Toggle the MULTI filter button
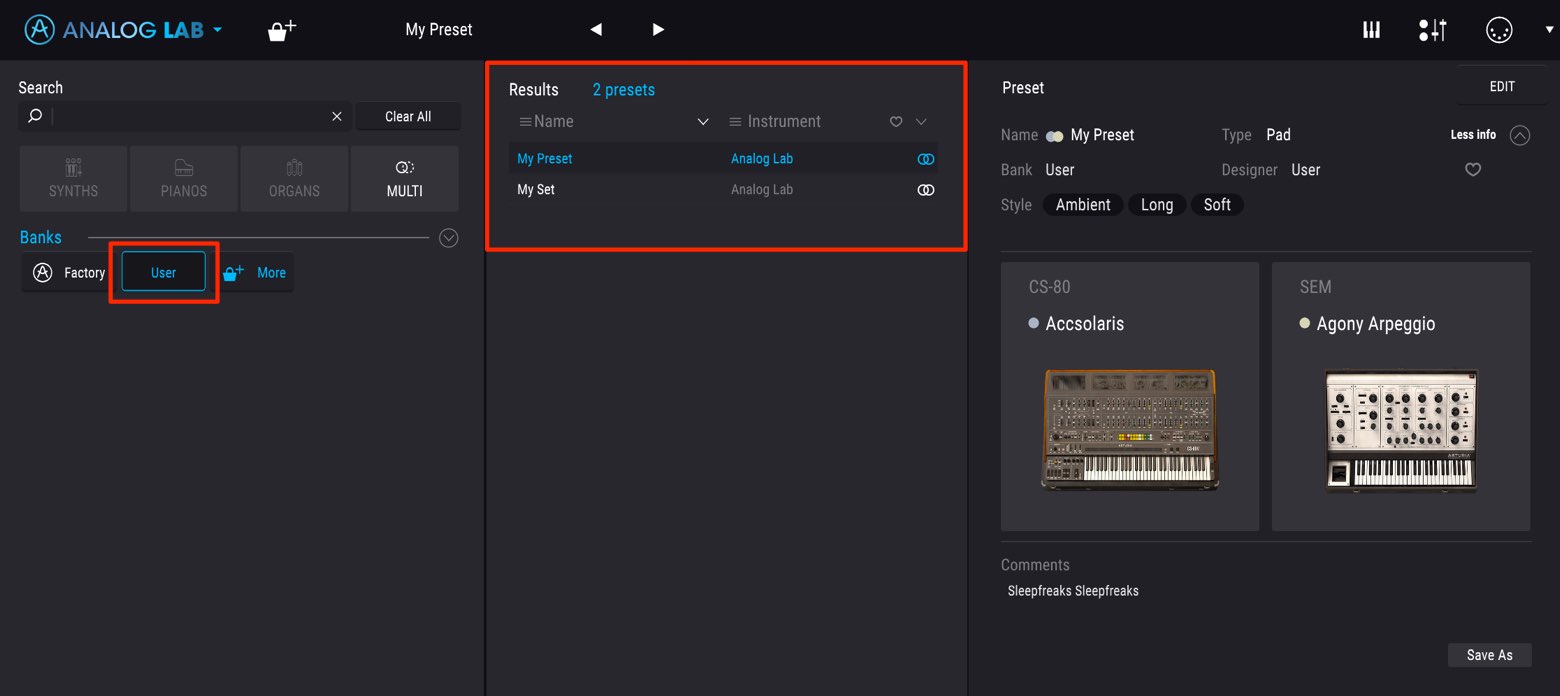The image size is (1560, 696). click(405, 179)
